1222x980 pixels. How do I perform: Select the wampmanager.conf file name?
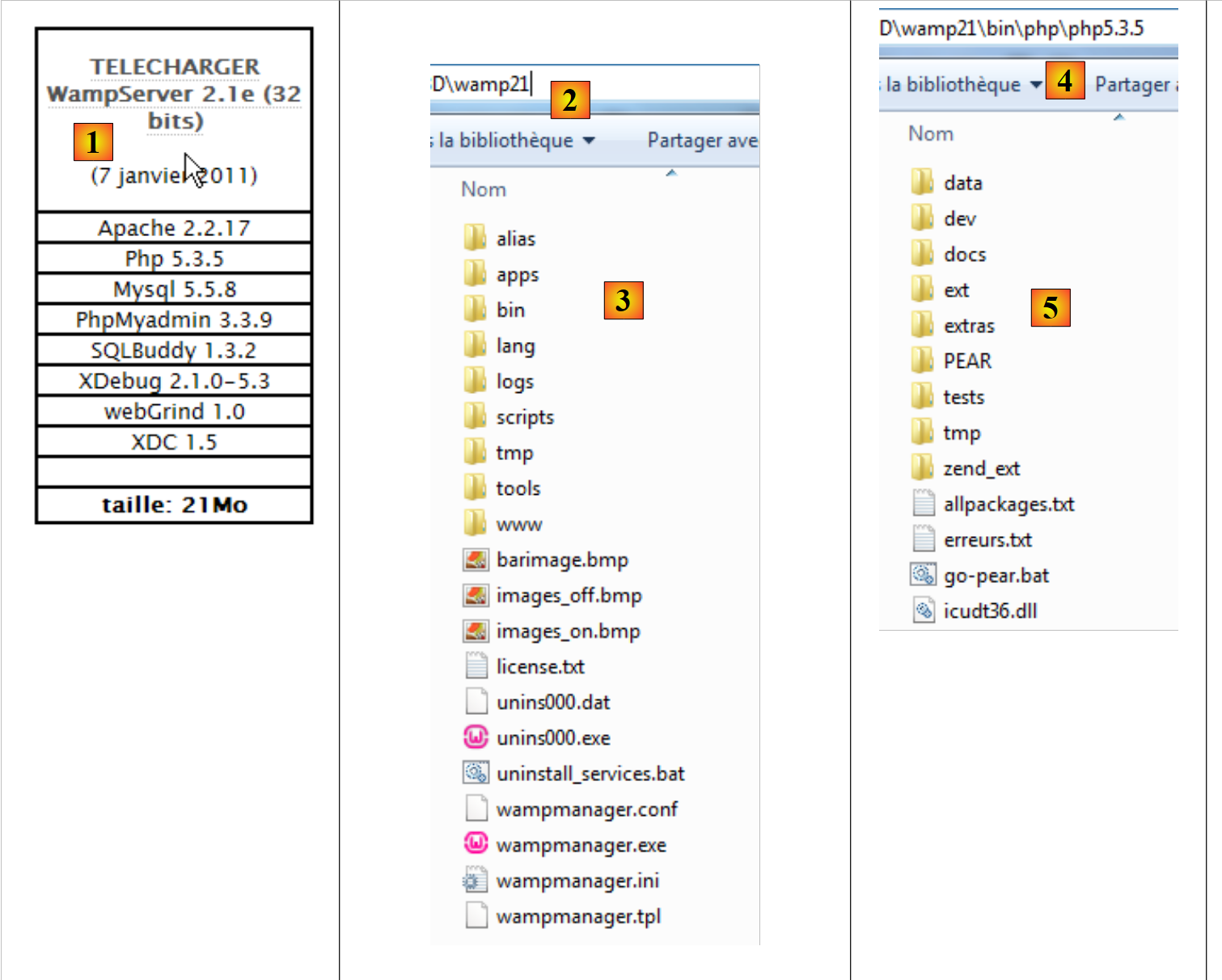point(586,809)
